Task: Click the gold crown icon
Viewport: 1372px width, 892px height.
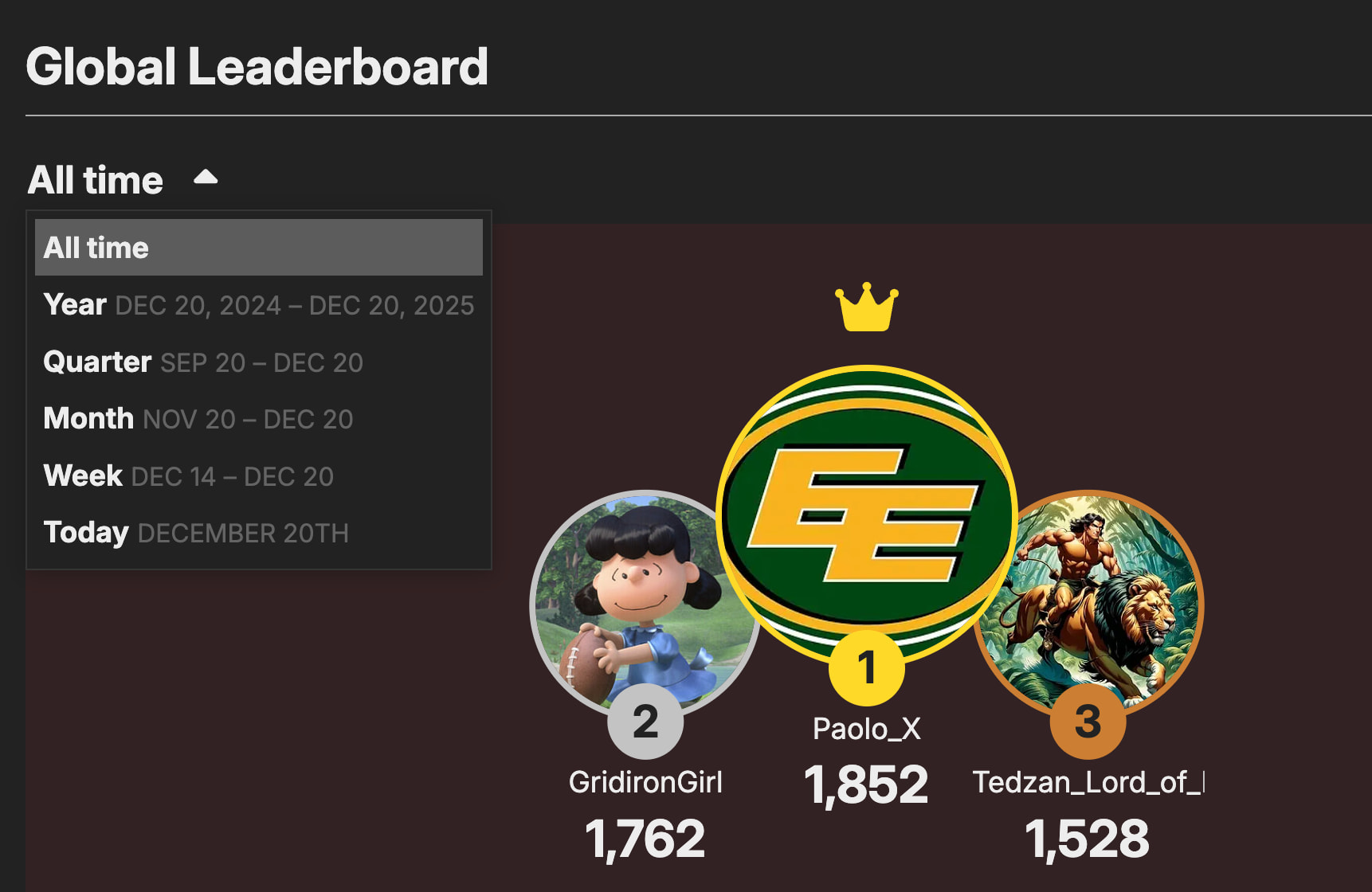Action: [x=866, y=307]
